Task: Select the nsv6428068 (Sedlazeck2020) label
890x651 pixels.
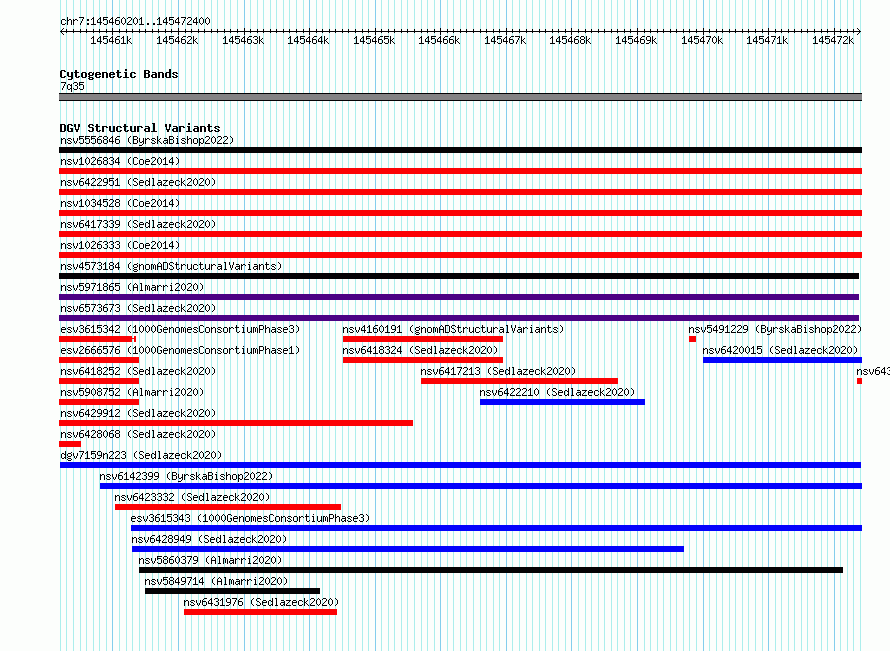Action: pos(138,434)
